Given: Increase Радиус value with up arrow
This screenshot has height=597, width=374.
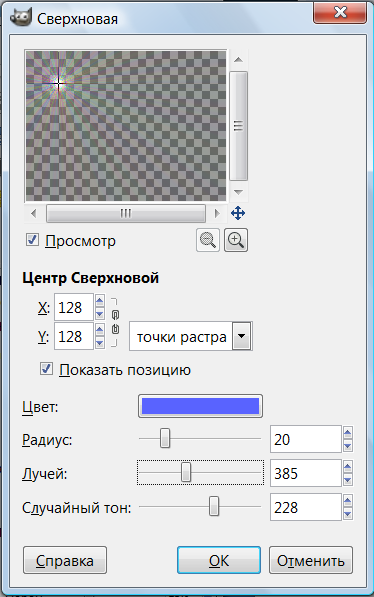Looking at the screenshot, I should (x=347, y=433).
